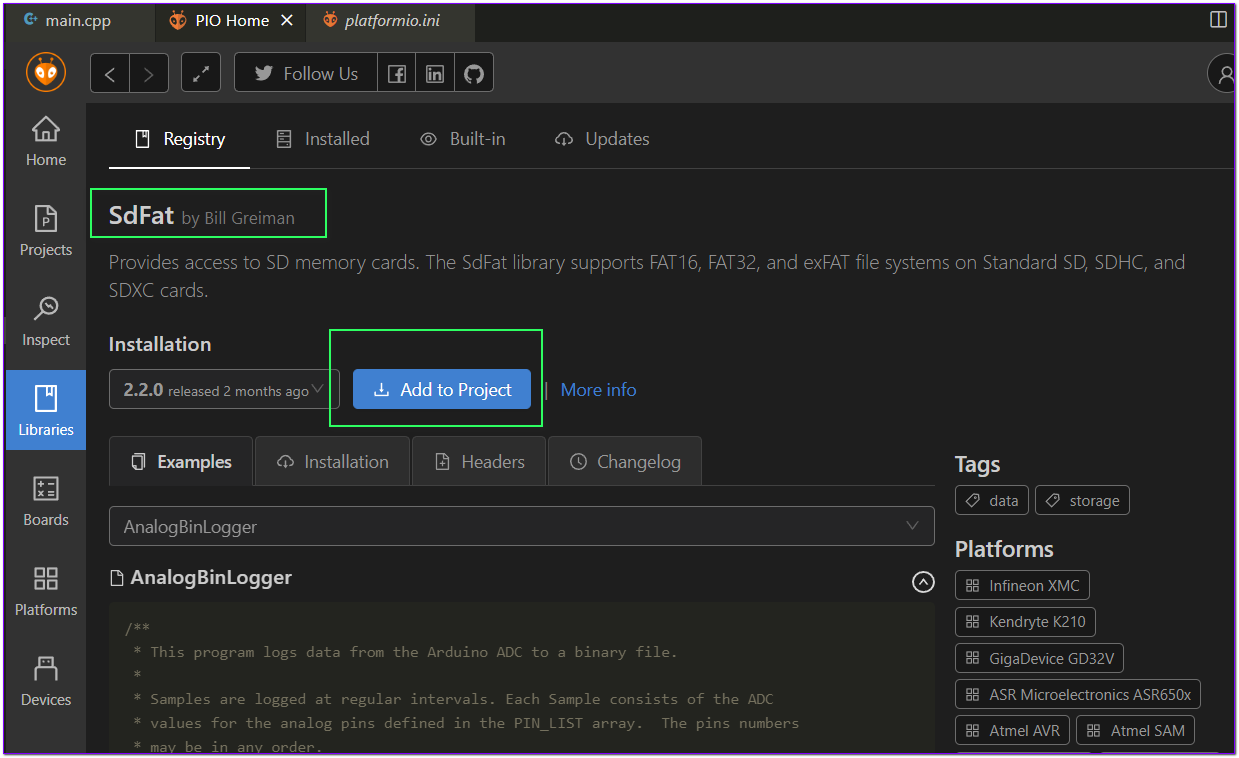Click the PlatformIO ant logo icon
Image resolution: width=1239 pixels, height=758 pixels.
pyautogui.click(x=45, y=72)
